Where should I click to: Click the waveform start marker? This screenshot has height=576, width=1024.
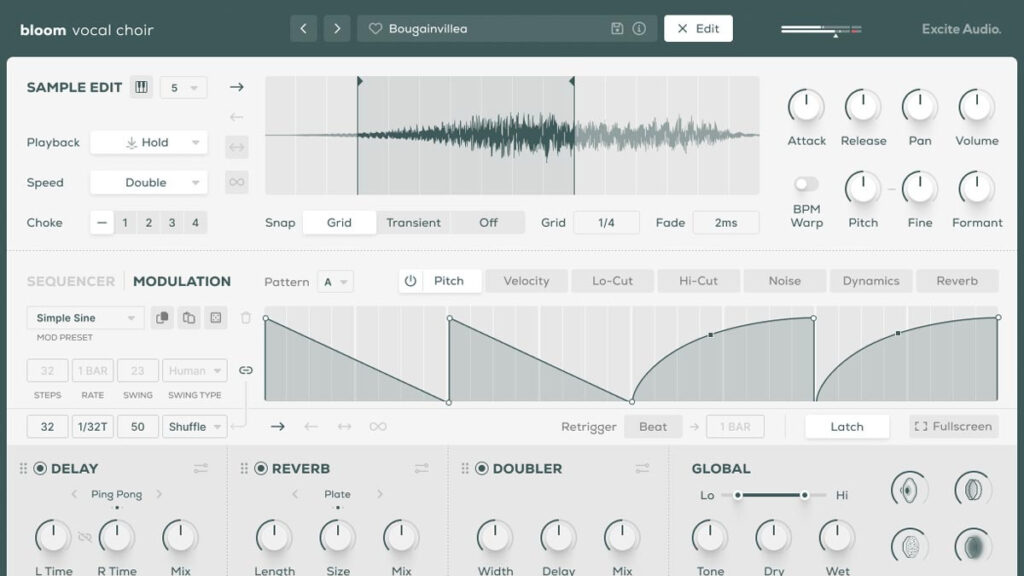359,81
